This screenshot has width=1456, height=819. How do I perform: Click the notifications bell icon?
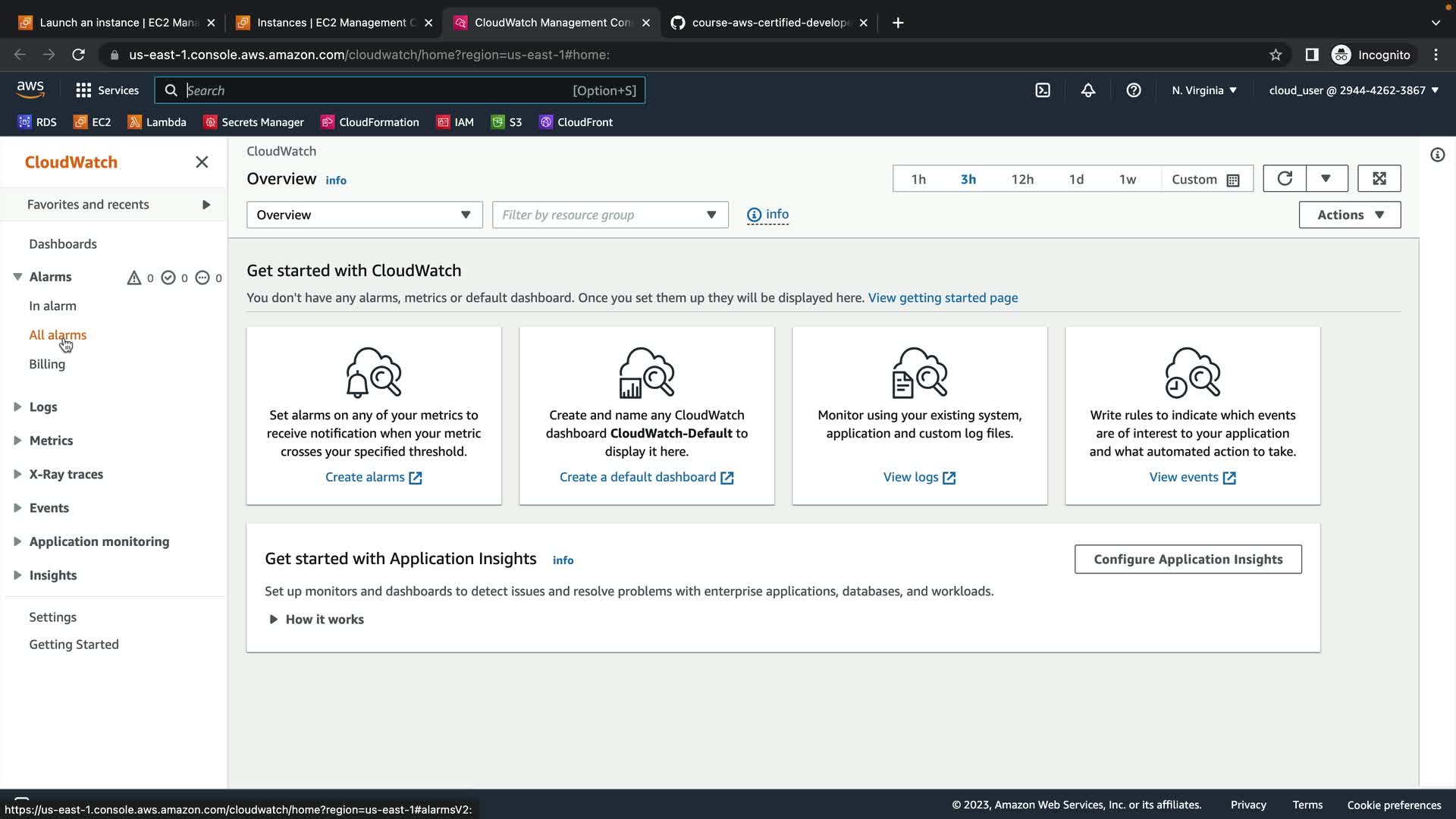coord(1088,90)
